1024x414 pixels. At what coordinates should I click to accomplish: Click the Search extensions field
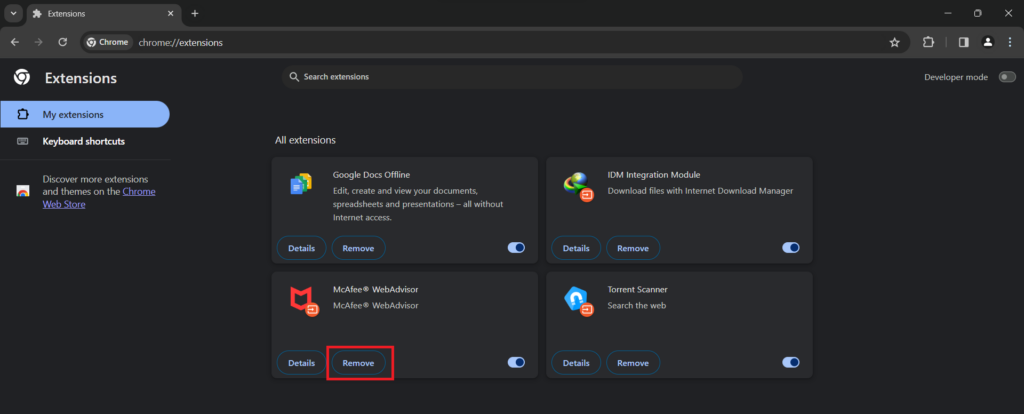point(512,77)
